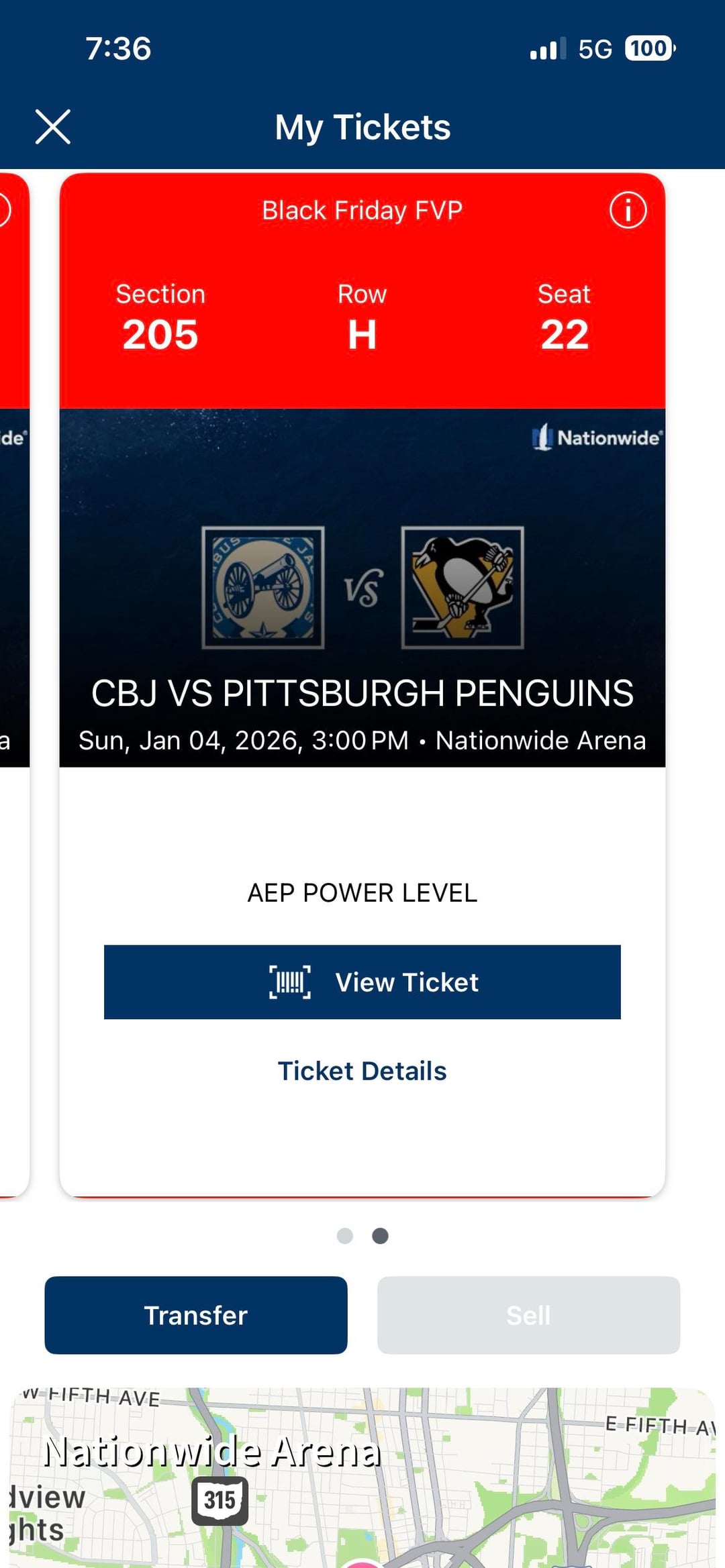Tap the cellular signal bars icon
Image resolution: width=725 pixels, height=1568 pixels.
click(x=547, y=49)
